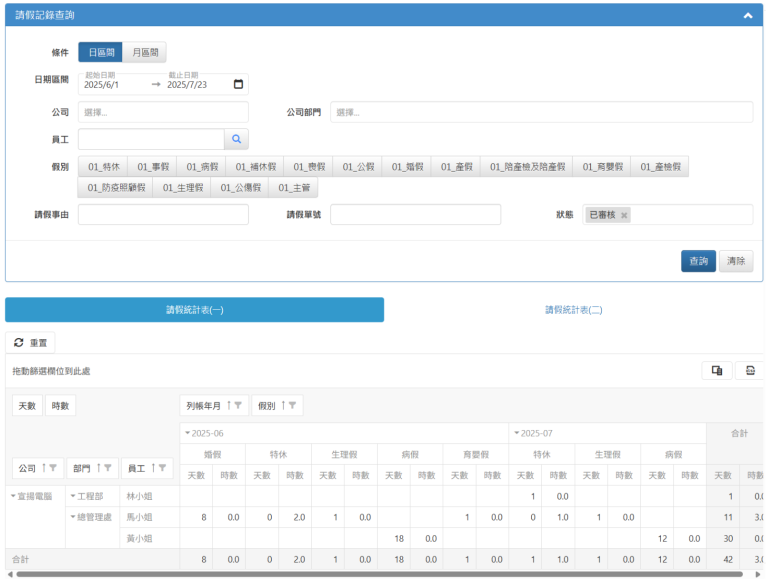The width and height of the screenshot is (768, 582).
Task: Collapse the 2025-06 column group
Action: click(186, 433)
